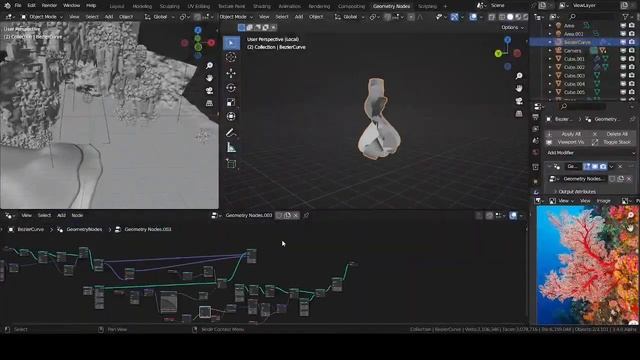Hide Cube.003 in viewport from outliner
The height and width of the screenshot is (360, 640).
[x=623, y=76]
